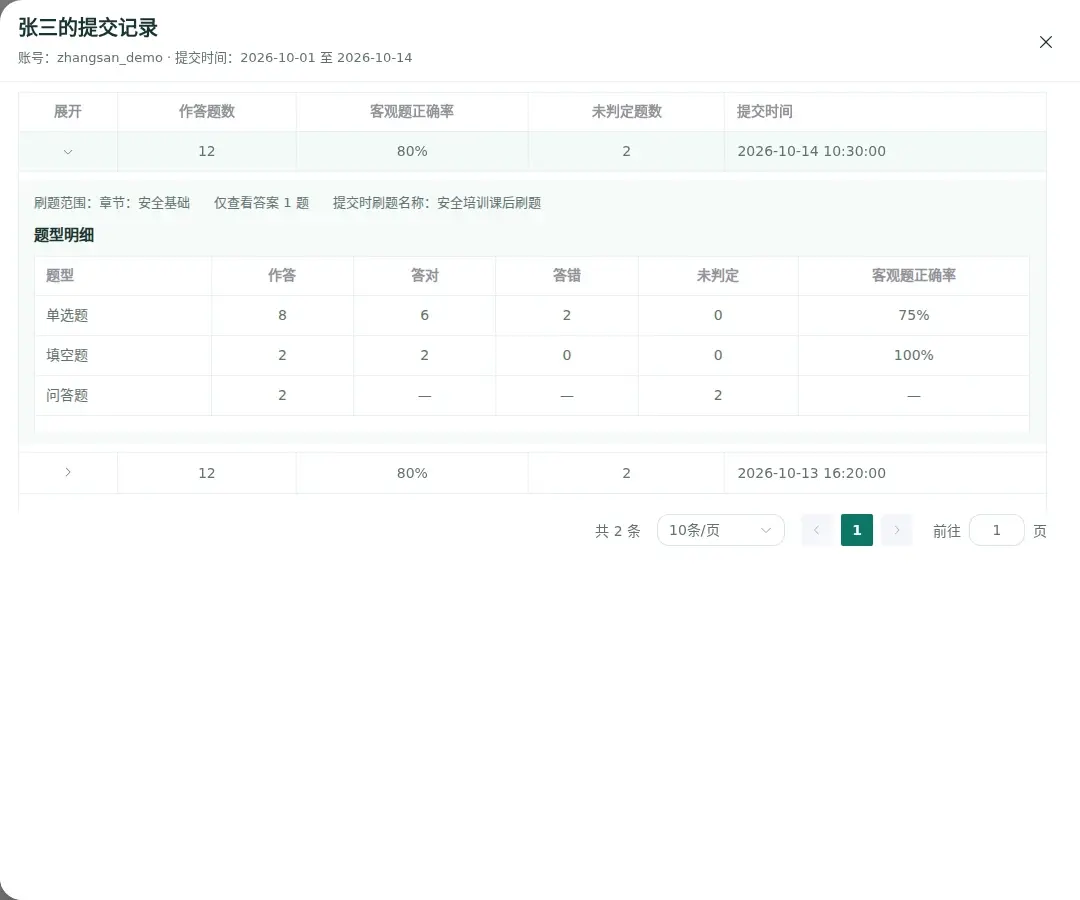Viewport: 1080px width, 900px height.
Task: Collapse the expanded 2026-10-14 submission row
Action: [x=68, y=151]
